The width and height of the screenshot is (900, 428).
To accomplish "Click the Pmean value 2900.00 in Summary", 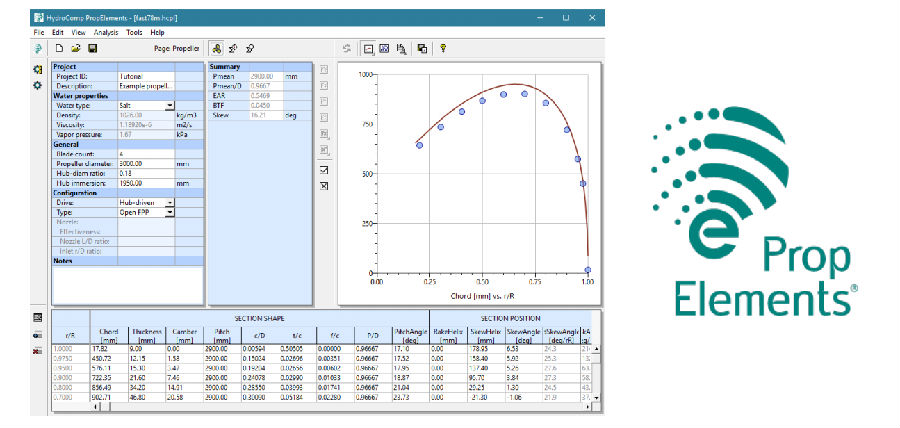I will pyautogui.click(x=266, y=76).
